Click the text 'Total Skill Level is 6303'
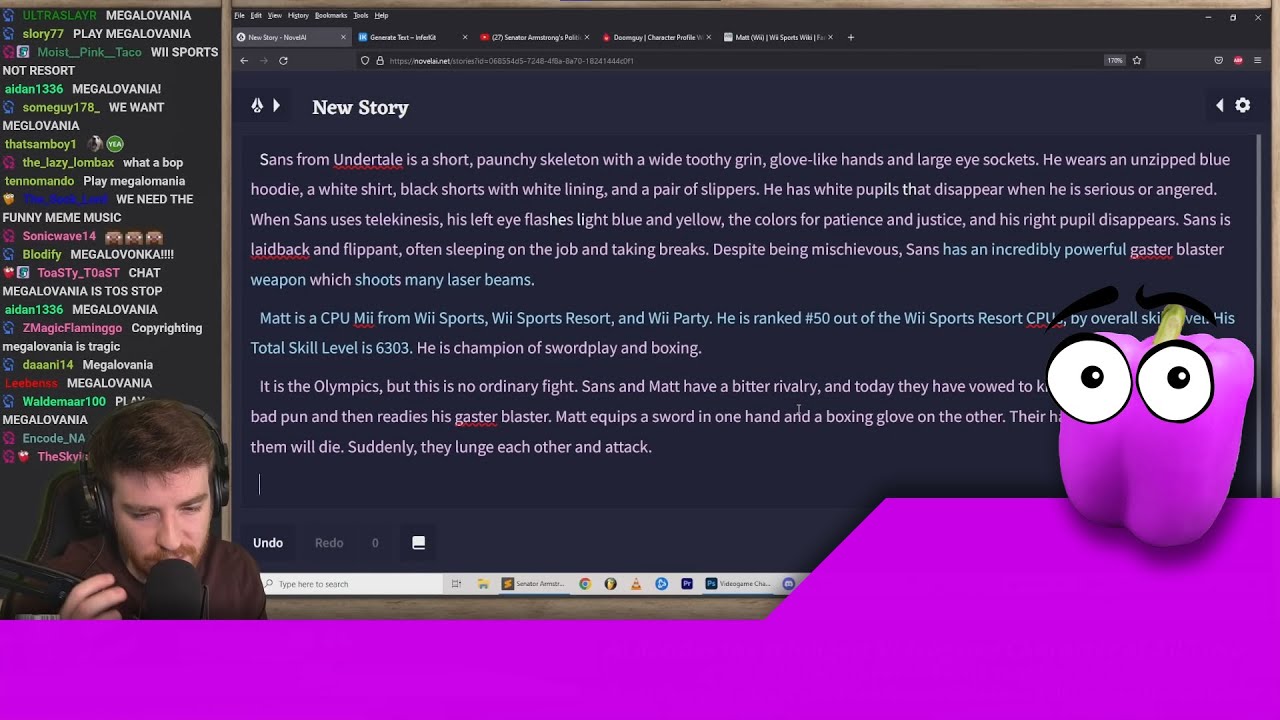Image resolution: width=1280 pixels, height=720 pixels. (x=330, y=348)
